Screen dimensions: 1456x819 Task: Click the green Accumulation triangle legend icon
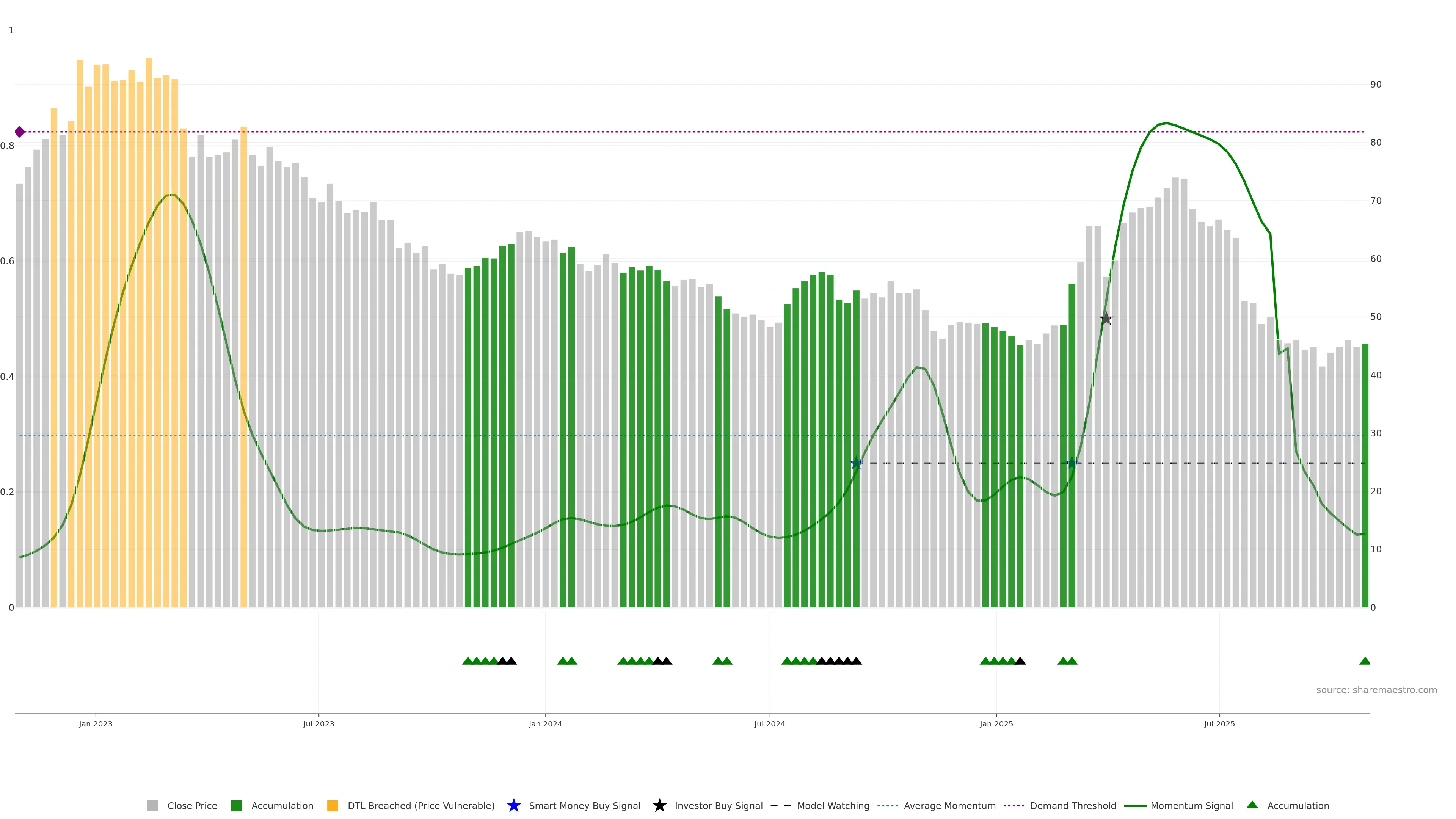point(1252,805)
